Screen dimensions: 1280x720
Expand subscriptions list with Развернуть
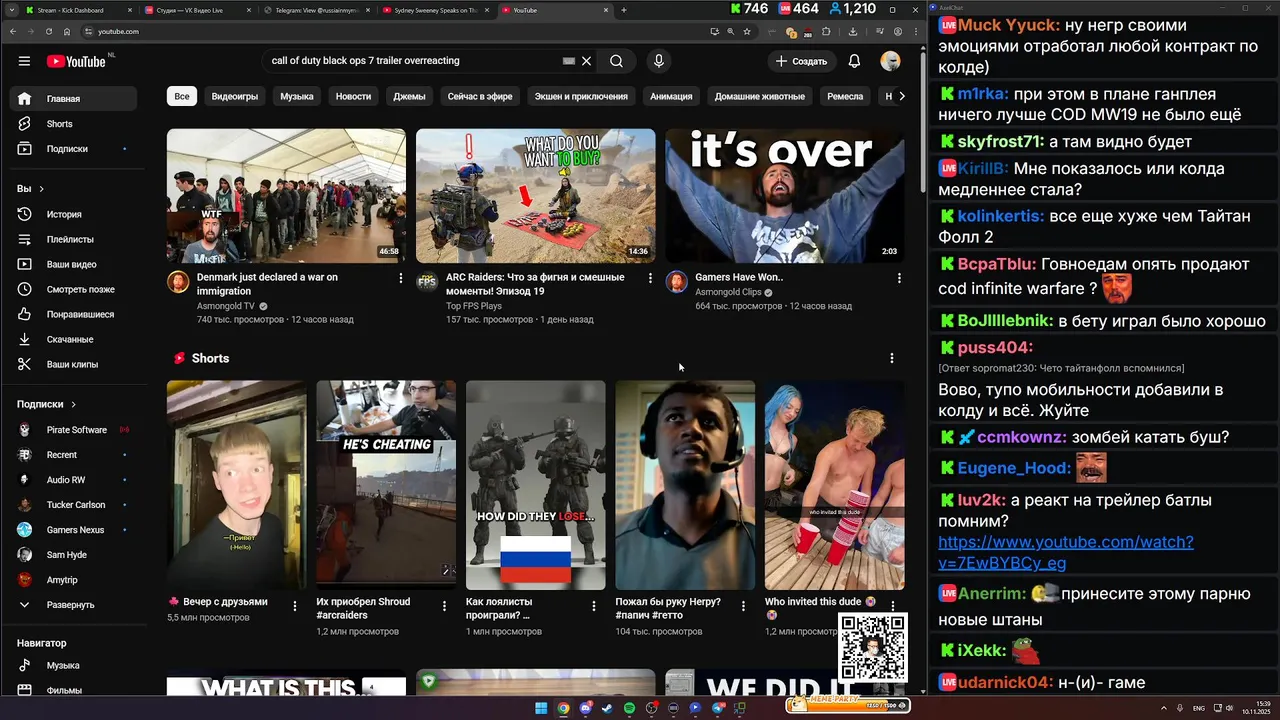pyautogui.click(x=73, y=605)
